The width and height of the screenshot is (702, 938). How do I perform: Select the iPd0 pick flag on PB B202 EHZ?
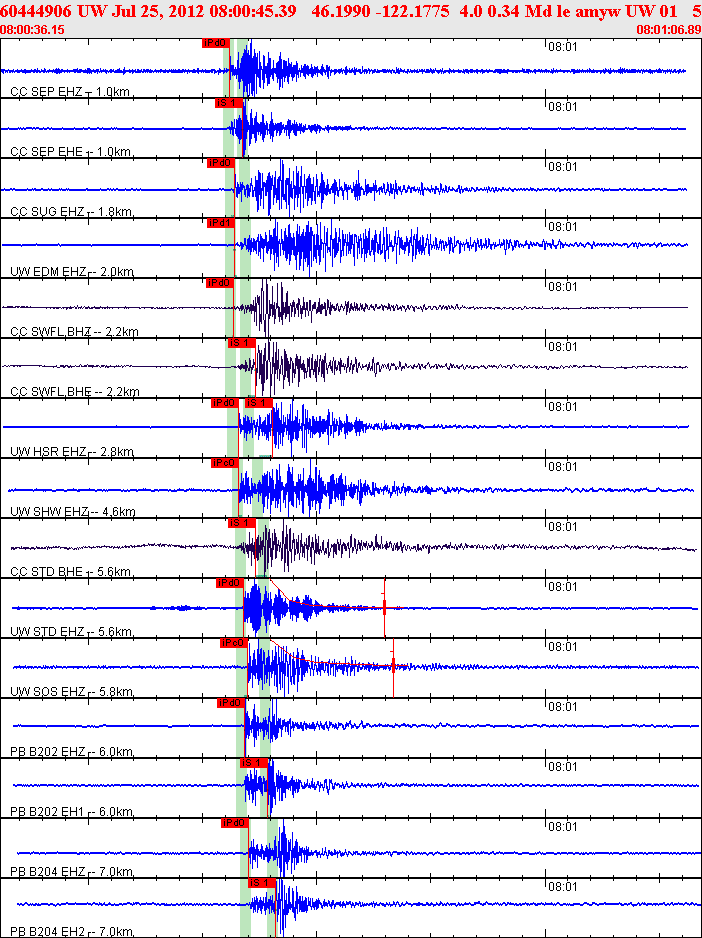(x=231, y=702)
